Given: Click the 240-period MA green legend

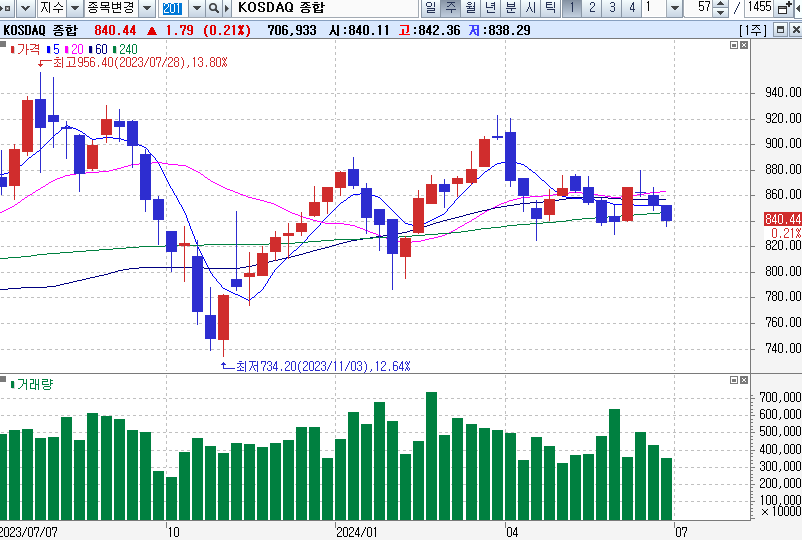Looking at the screenshot, I should pyautogui.click(x=125, y=50).
